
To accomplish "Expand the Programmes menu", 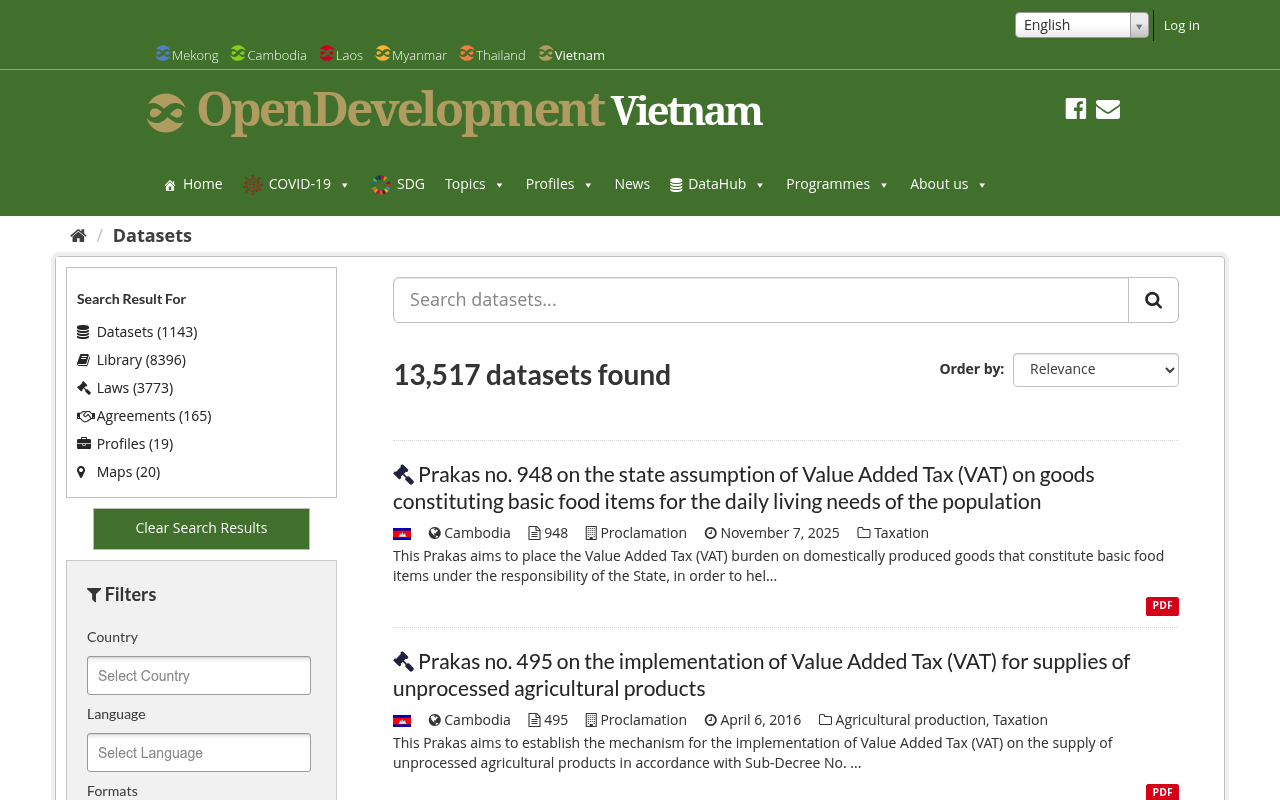I will (x=837, y=184).
